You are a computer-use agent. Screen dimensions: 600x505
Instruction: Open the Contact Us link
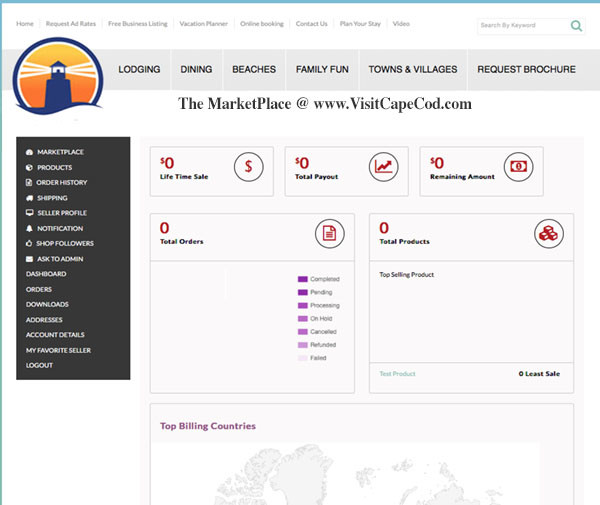(311, 24)
